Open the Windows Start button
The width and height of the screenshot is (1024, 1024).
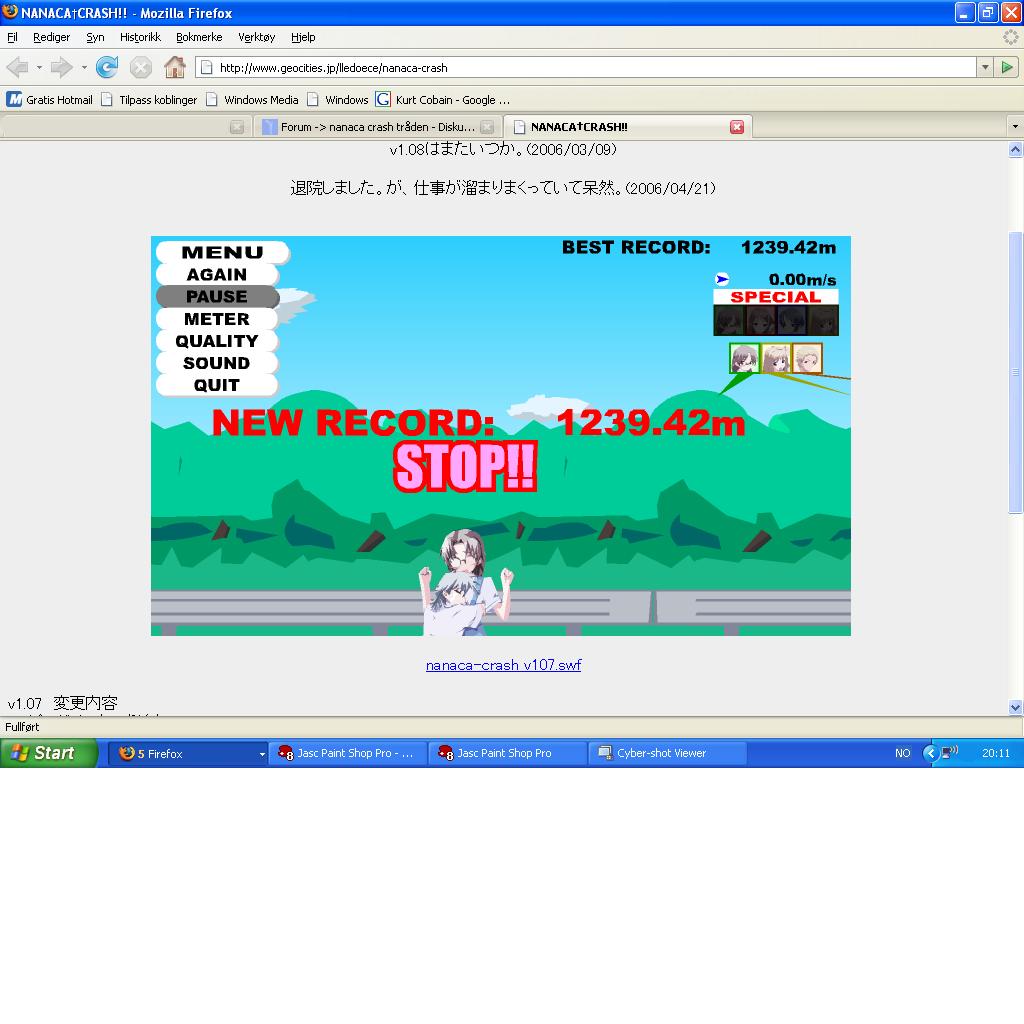pyautogui.click(x=47, y=753)
